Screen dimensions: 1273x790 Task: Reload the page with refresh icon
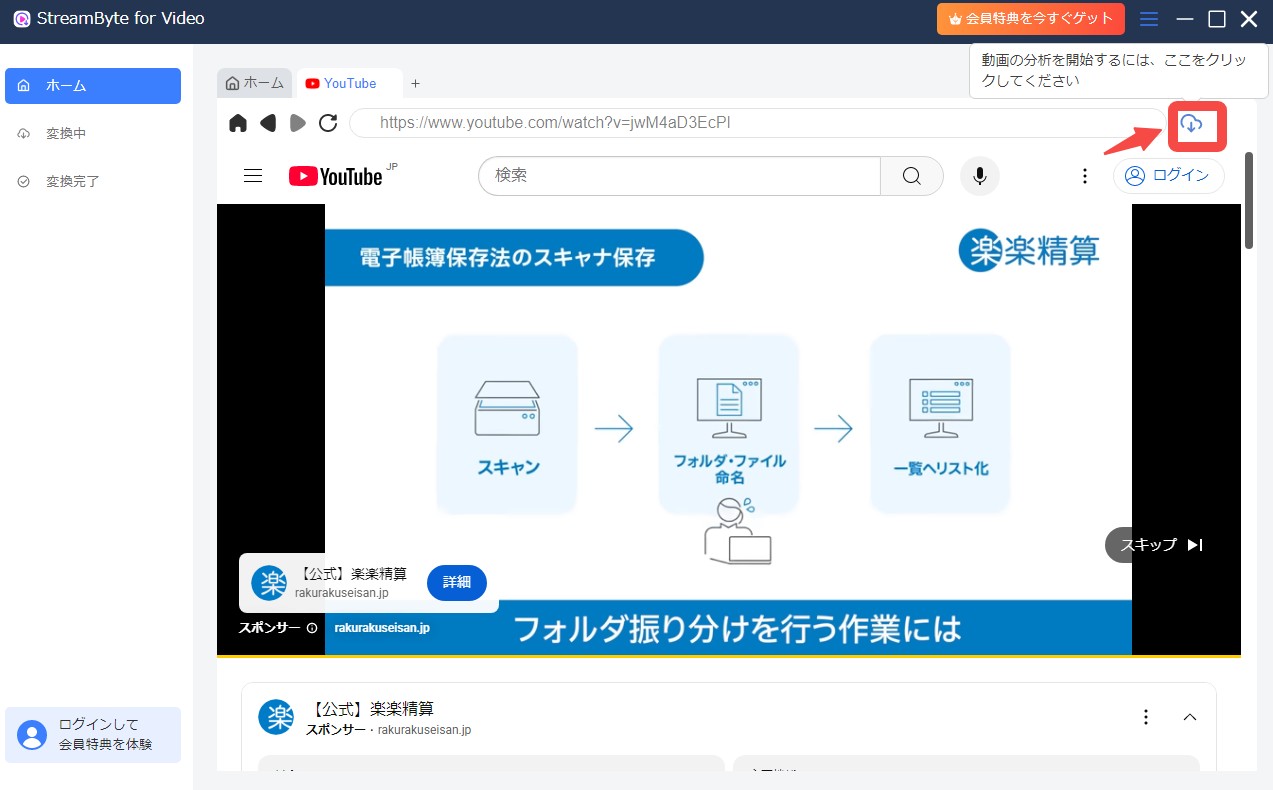coord(328,123)
